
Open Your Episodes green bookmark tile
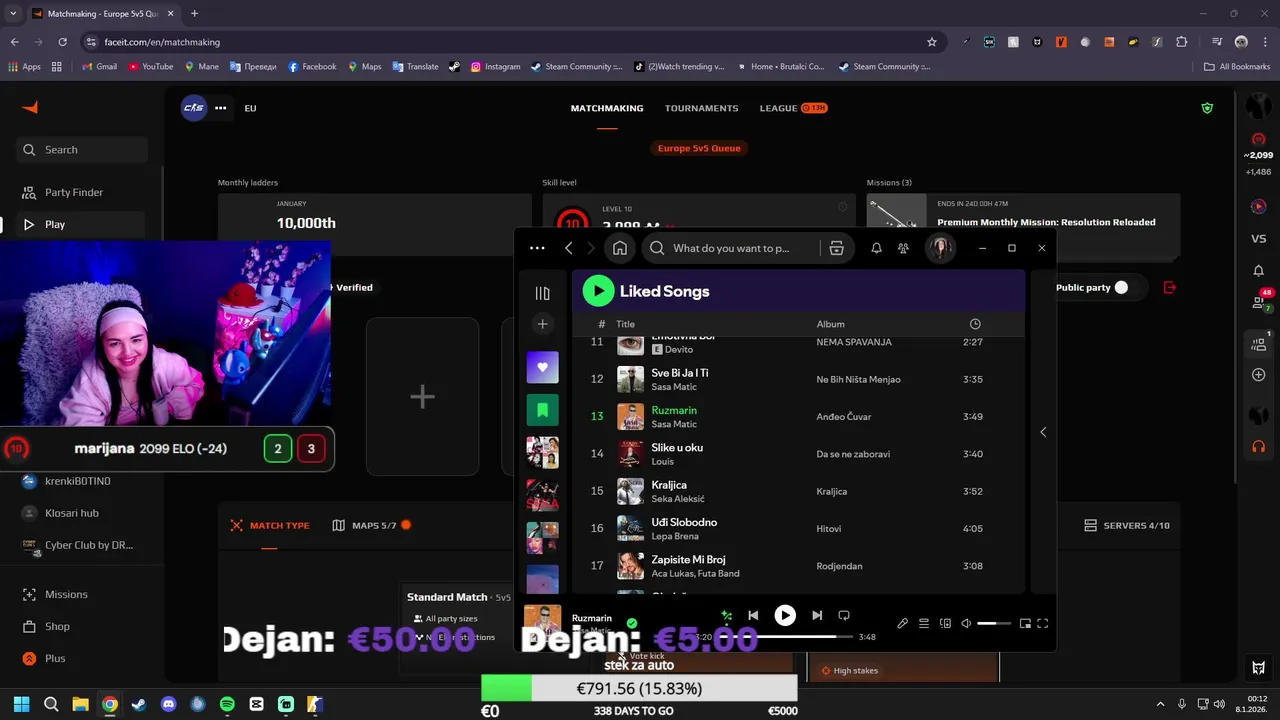click(542, 410)
